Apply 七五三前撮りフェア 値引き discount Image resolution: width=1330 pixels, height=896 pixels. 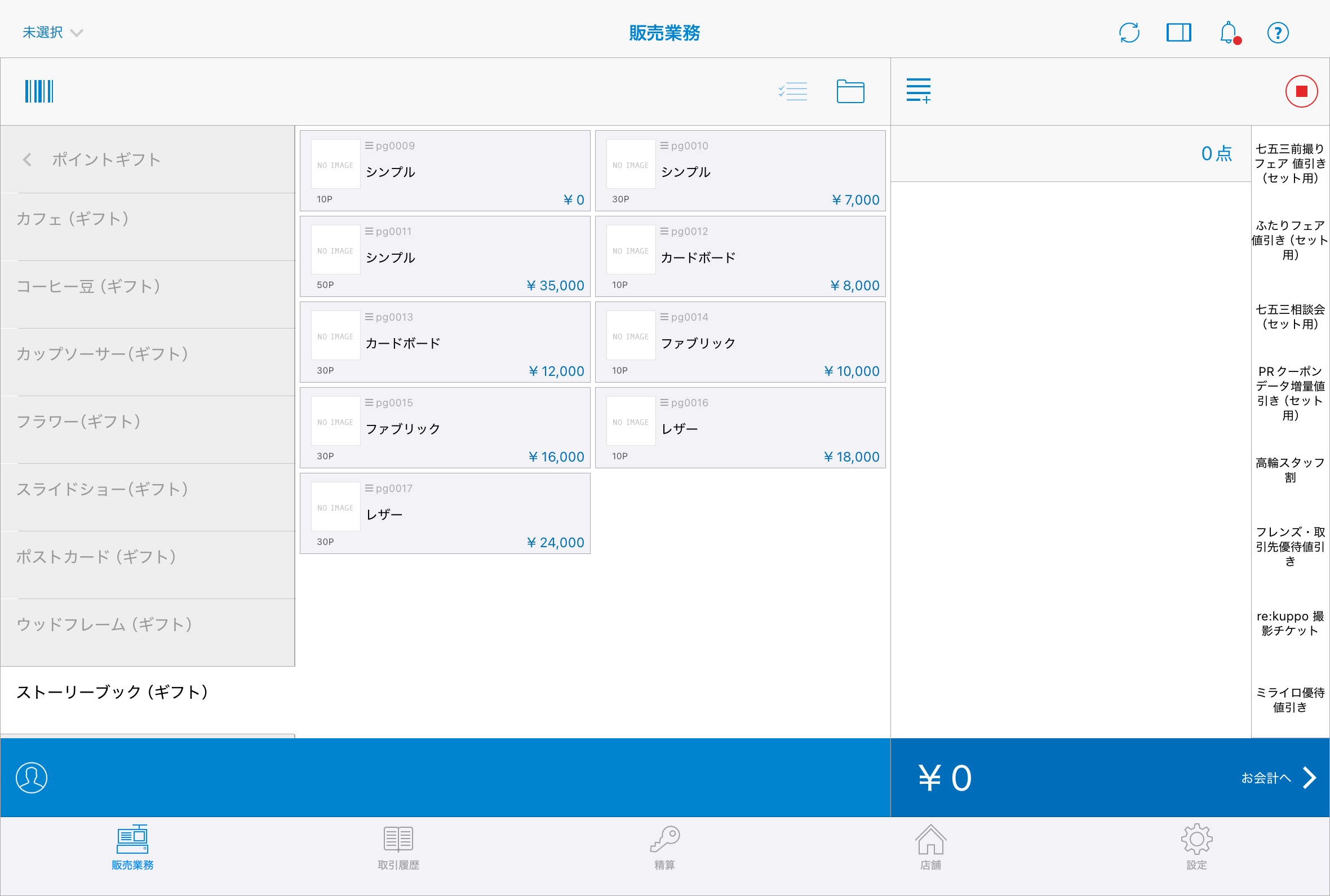[x=1290, y=163]
